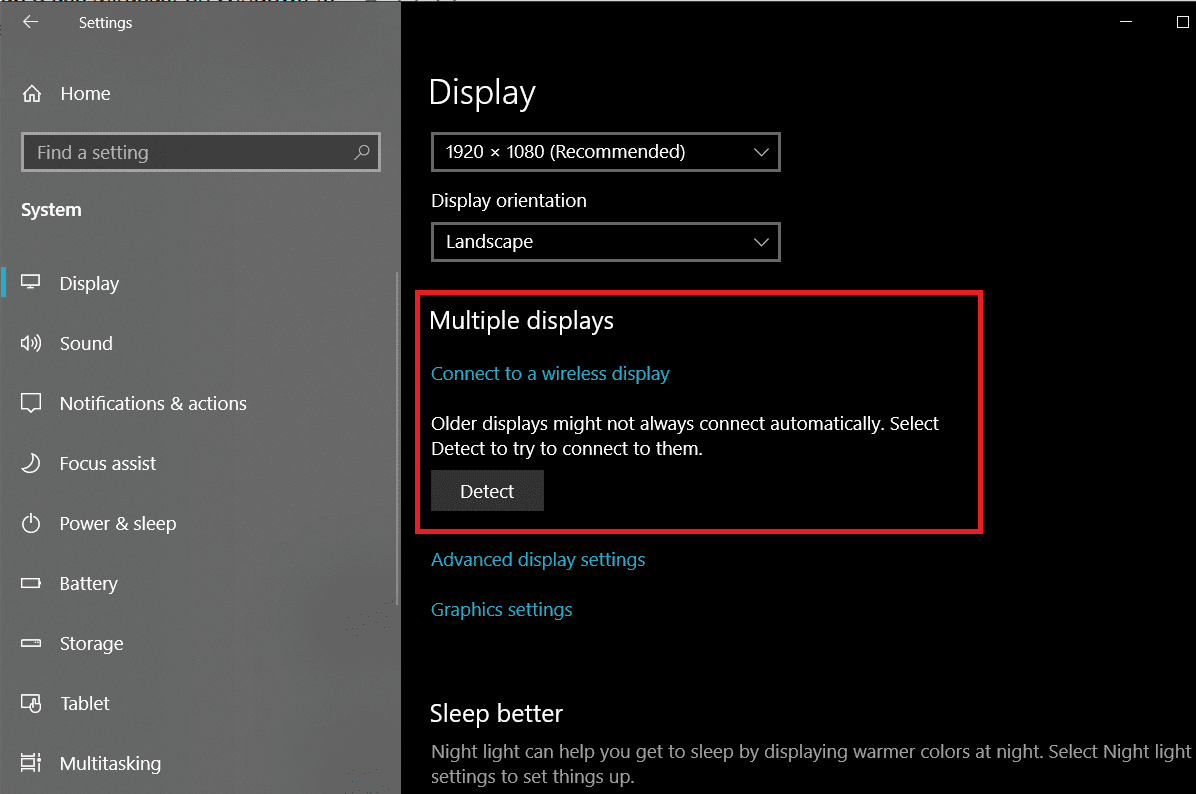Click the Sound speaker icon
This screenshot has height=794, width=1196.
point(31,343)
